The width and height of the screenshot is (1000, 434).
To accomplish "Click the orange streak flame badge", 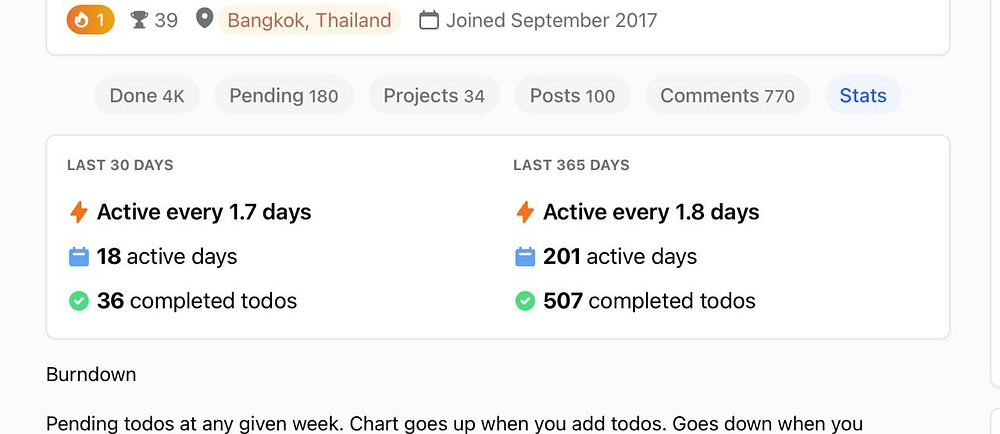I will pos(90,19).
